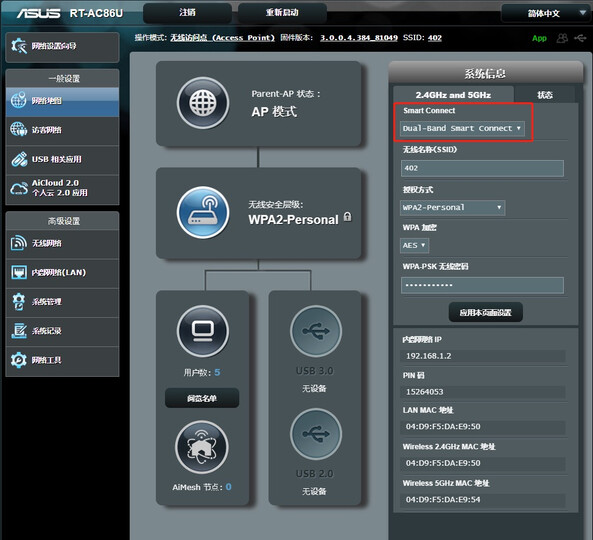Open 系统管理 gear icon
Viewport: 593px width, 540px height.
click(x=19, y=301)
